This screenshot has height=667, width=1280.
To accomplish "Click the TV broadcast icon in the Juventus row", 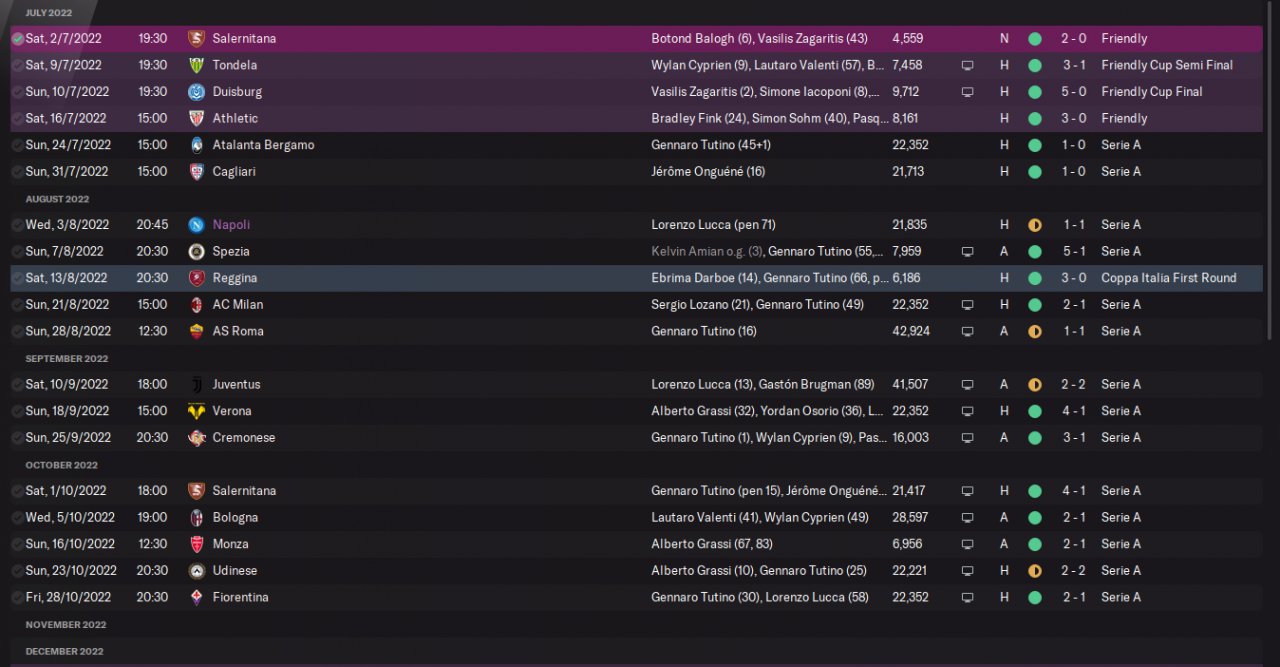I will (967, 384).
